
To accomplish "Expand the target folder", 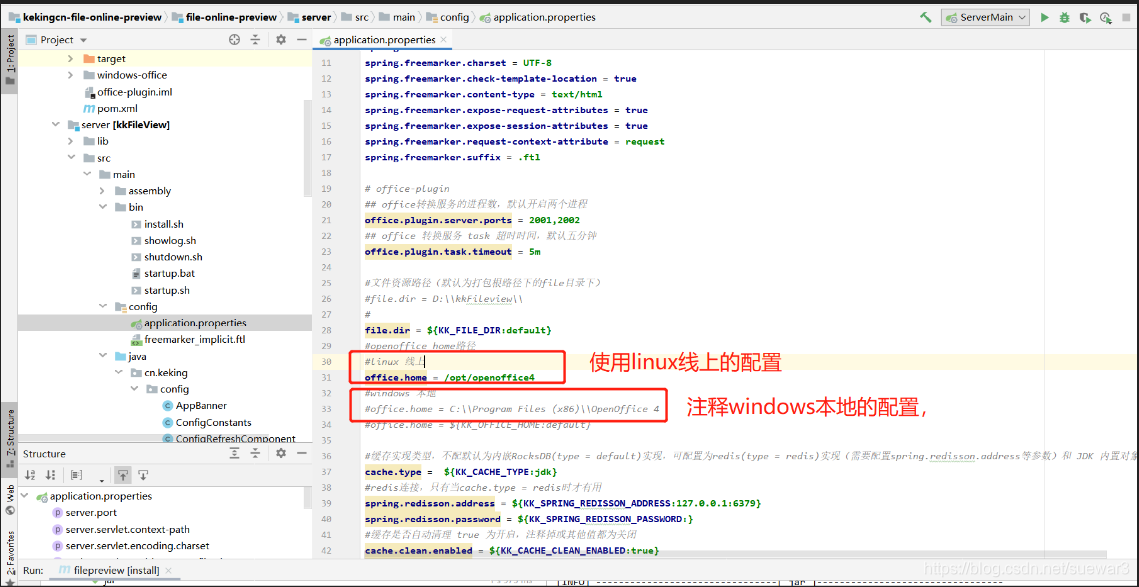I will click(x=70, y=58).
